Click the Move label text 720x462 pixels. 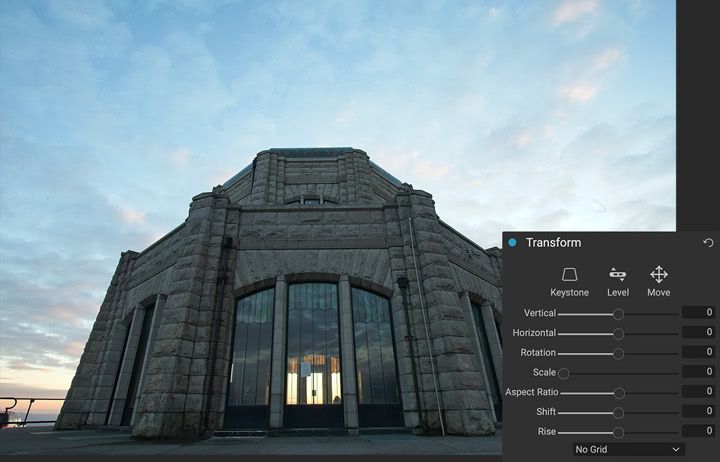(x=658, y=293)
